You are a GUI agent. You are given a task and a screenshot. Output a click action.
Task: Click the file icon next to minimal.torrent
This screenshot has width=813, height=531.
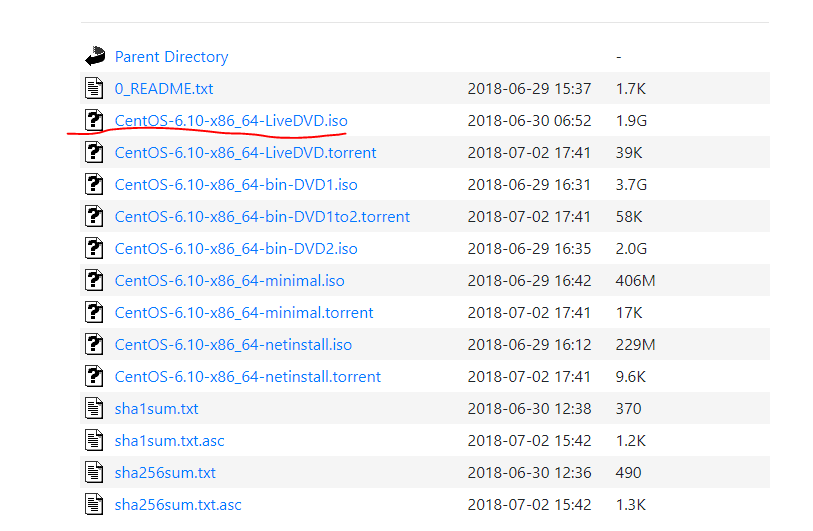(94, 313)
